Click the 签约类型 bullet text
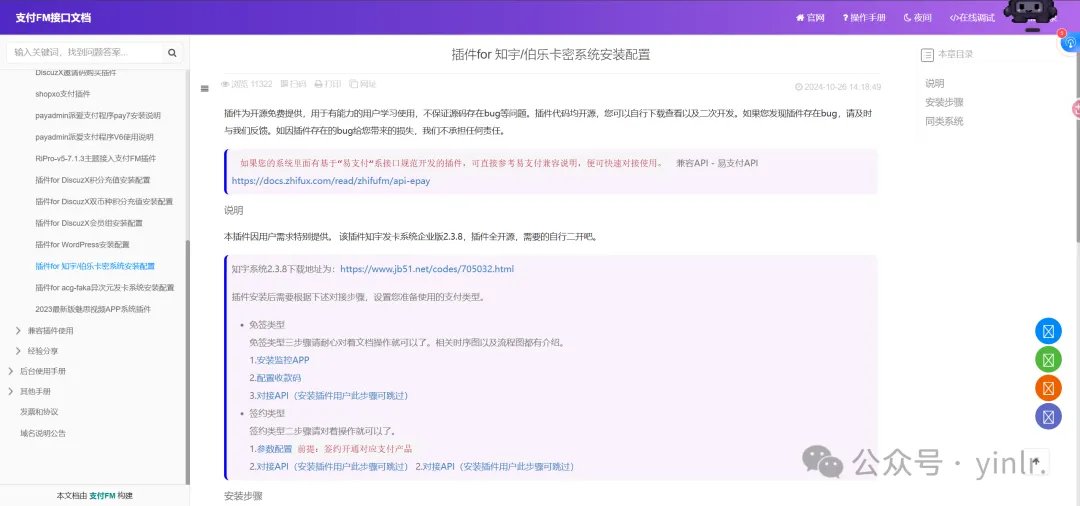The height and width of the screenshot is (506, 1080). tap(267, 414)
